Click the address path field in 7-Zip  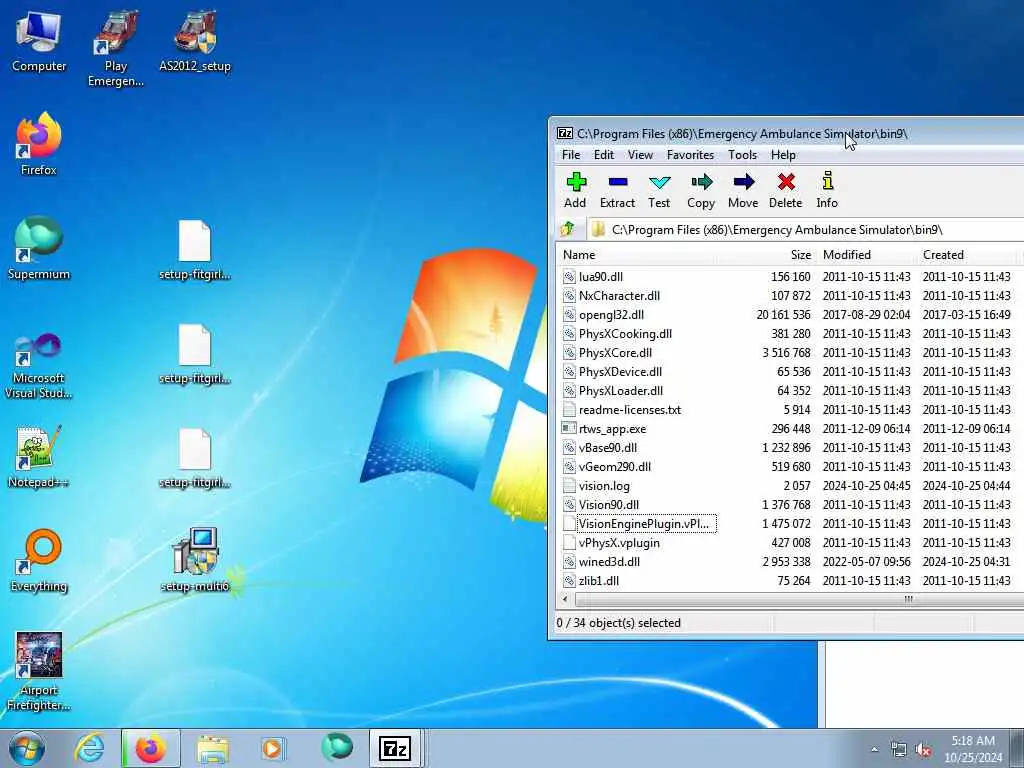pos(803,230)
